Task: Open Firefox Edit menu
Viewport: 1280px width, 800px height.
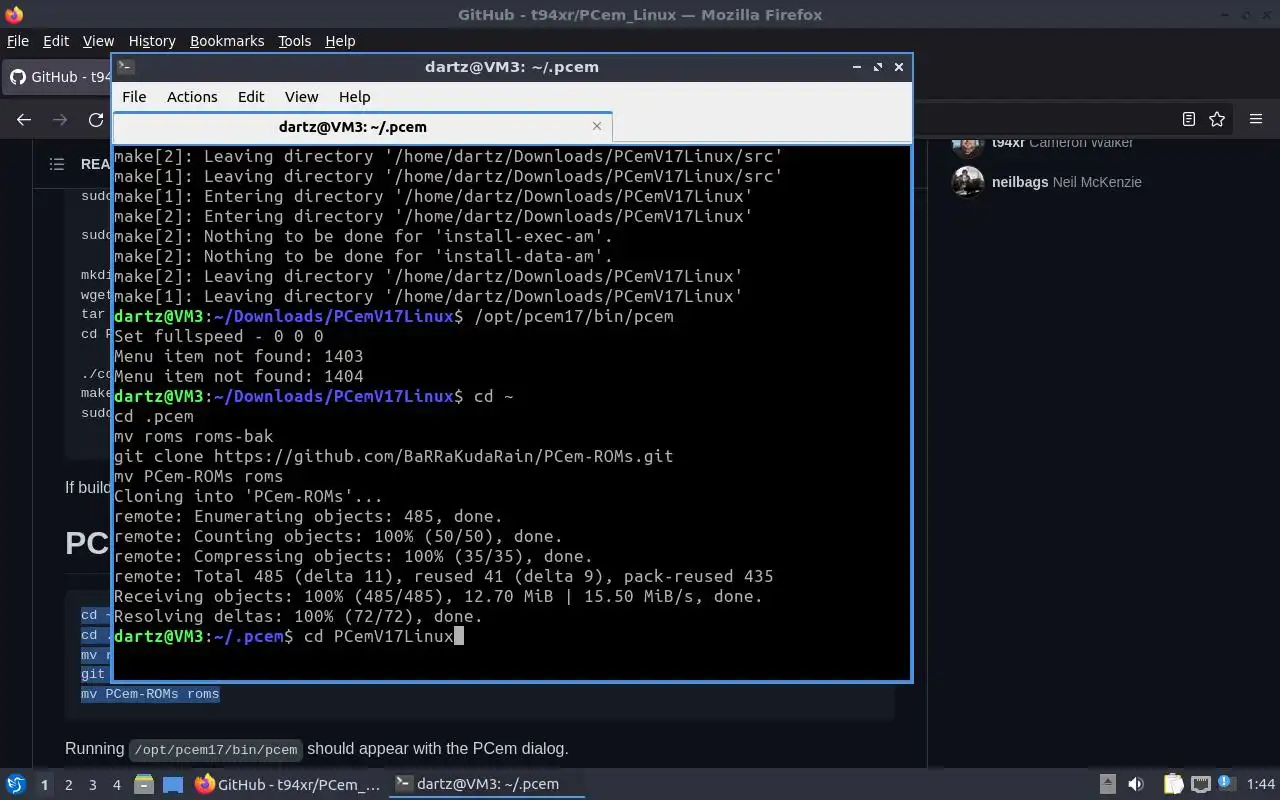Action: 56,41
